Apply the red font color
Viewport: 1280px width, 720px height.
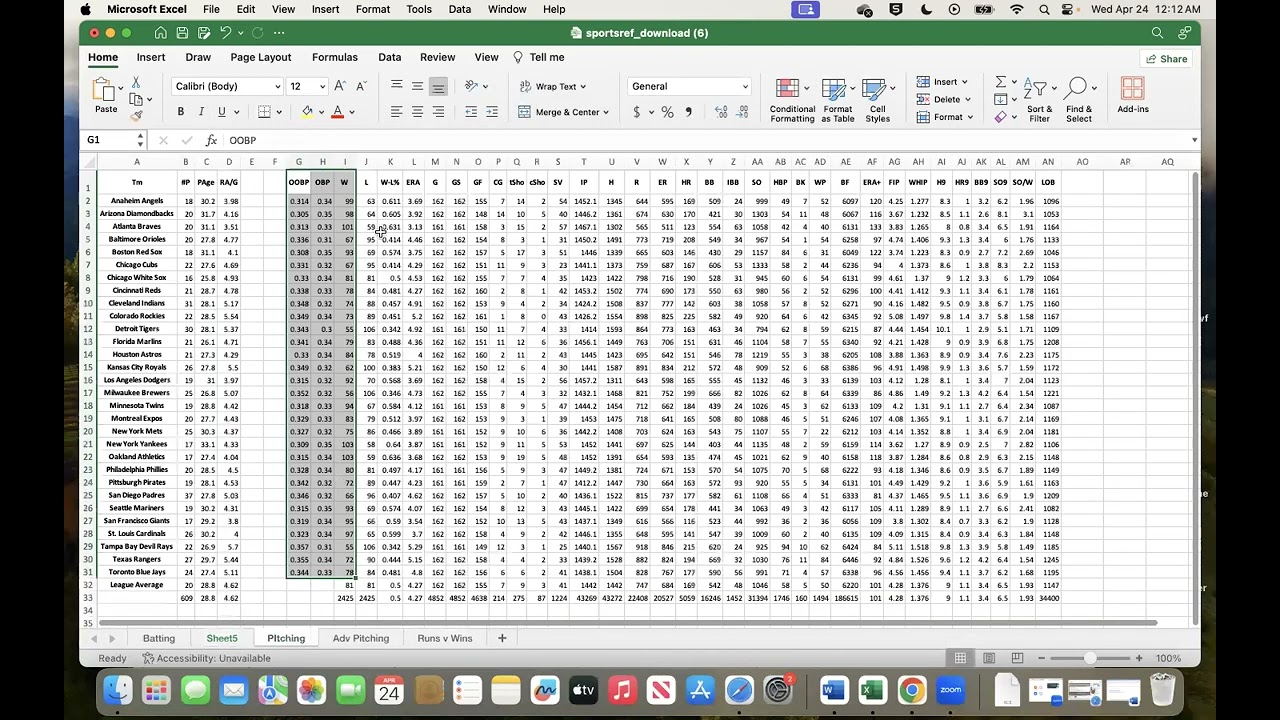point(338,112)
